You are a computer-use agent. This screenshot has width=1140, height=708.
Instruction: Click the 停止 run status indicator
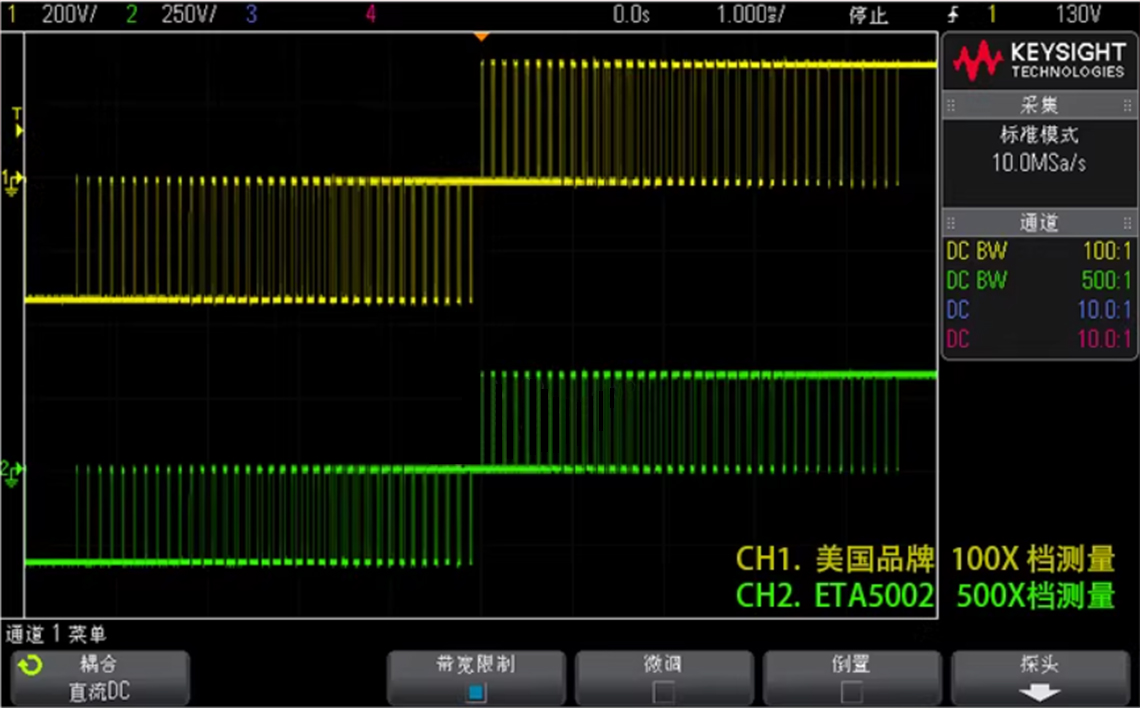(x=867, y=15)
